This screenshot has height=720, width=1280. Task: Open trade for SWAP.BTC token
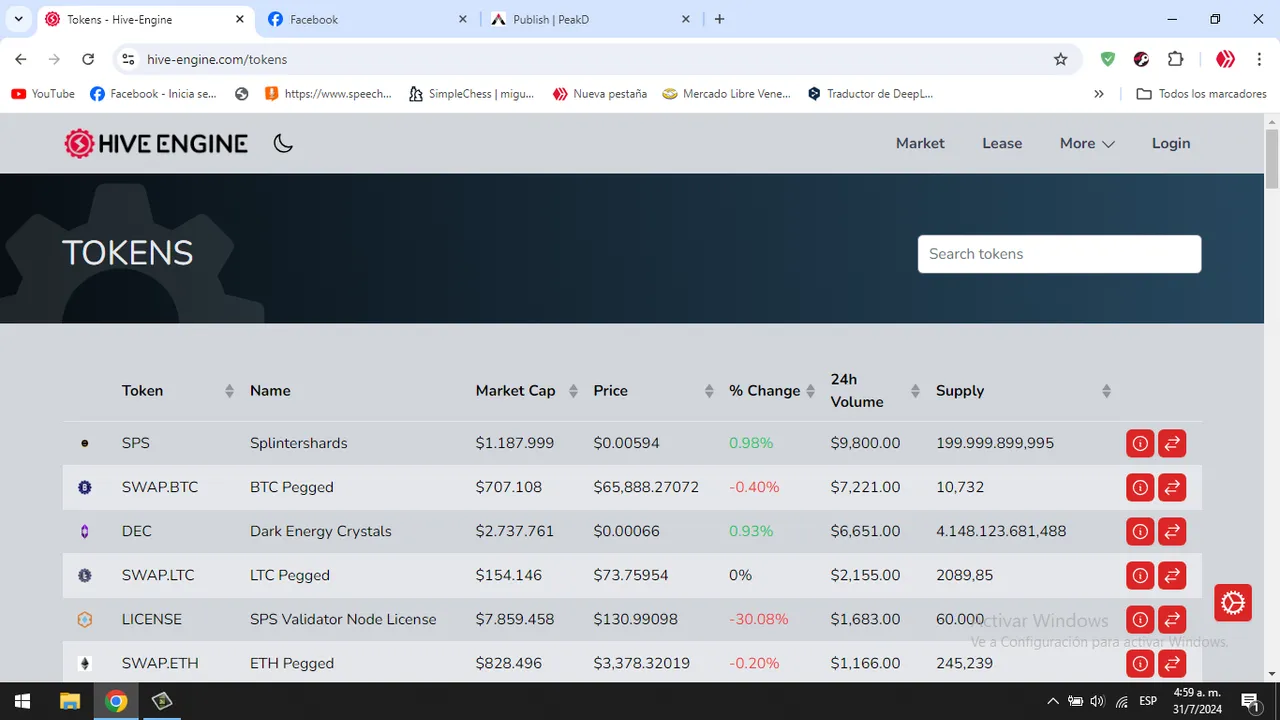pyautogui.click(x=1172, y=487)
